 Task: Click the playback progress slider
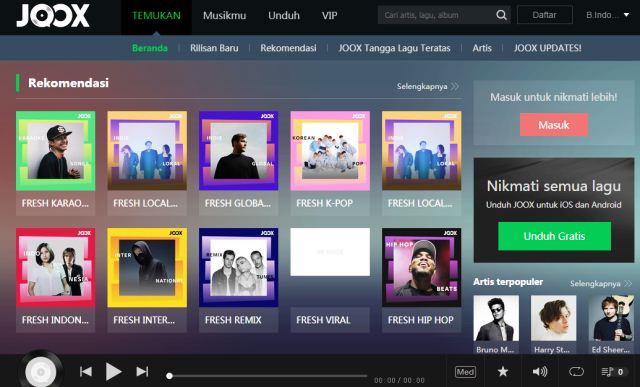(x=267, y=376)
